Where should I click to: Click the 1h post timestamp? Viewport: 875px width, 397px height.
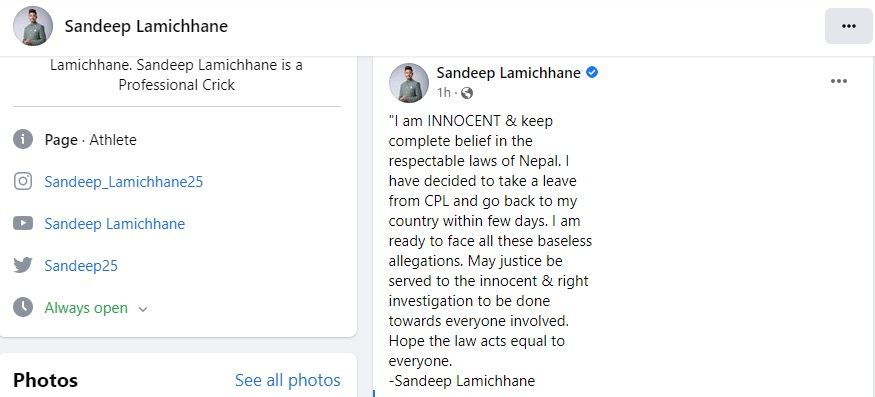click(444, 93)
